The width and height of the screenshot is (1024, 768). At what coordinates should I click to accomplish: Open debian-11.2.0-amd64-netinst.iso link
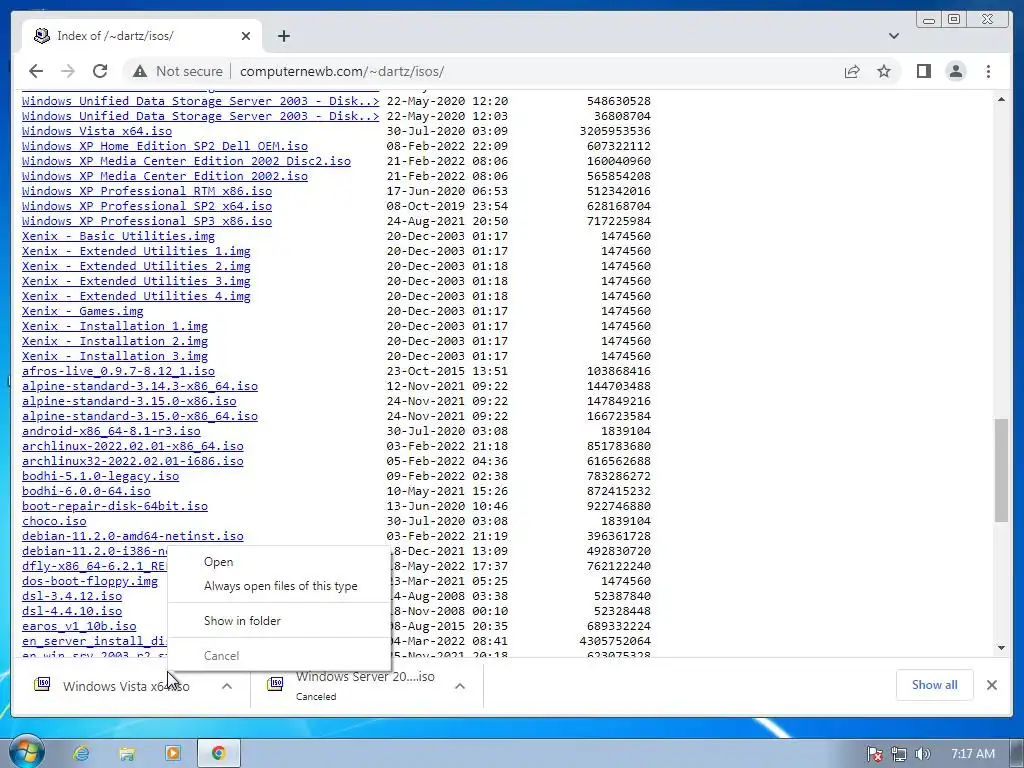[133, 536]
